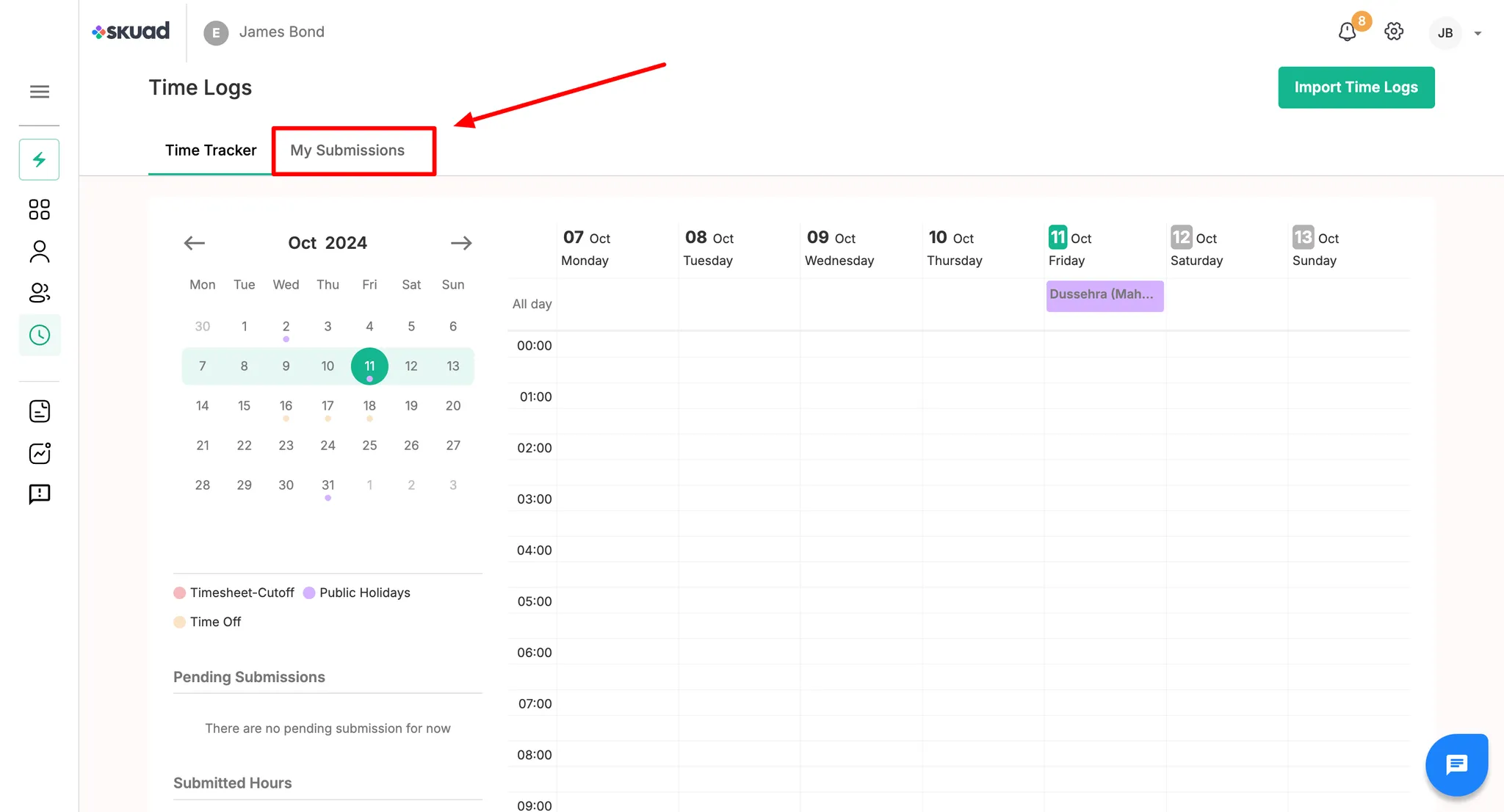The width and height of the screenshot is (1504, 812).
Task: Switch to My Submissions tab
Action: pyautogui.click(x=347, y=151)
